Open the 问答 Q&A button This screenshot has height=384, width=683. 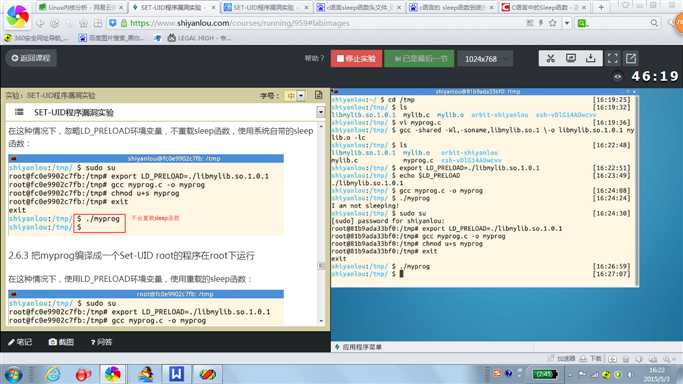[101, 342]
